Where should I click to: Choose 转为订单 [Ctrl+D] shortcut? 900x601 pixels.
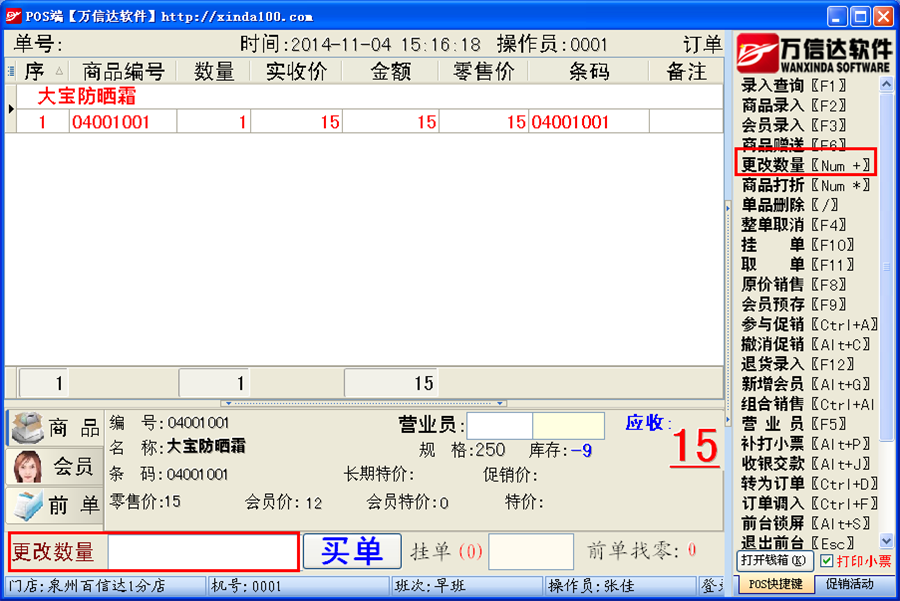pos(809,484)
